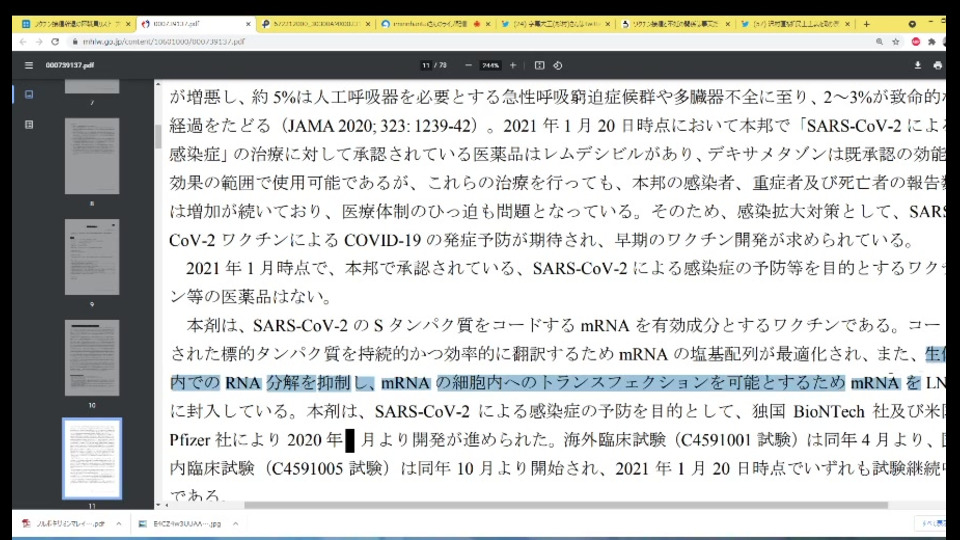Click the red extension icon in toolbar
This screenshot has height=540, width=960.
(x=915, y=42)
